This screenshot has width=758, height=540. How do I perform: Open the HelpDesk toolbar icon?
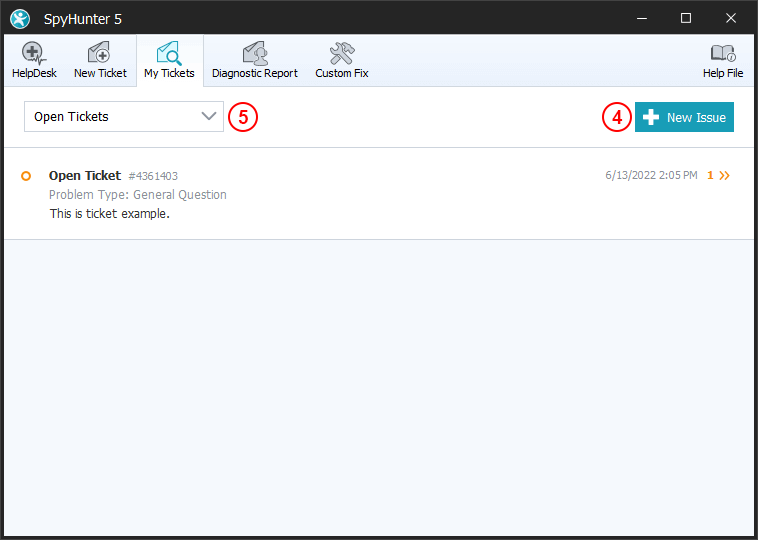[x=33, y=53]
